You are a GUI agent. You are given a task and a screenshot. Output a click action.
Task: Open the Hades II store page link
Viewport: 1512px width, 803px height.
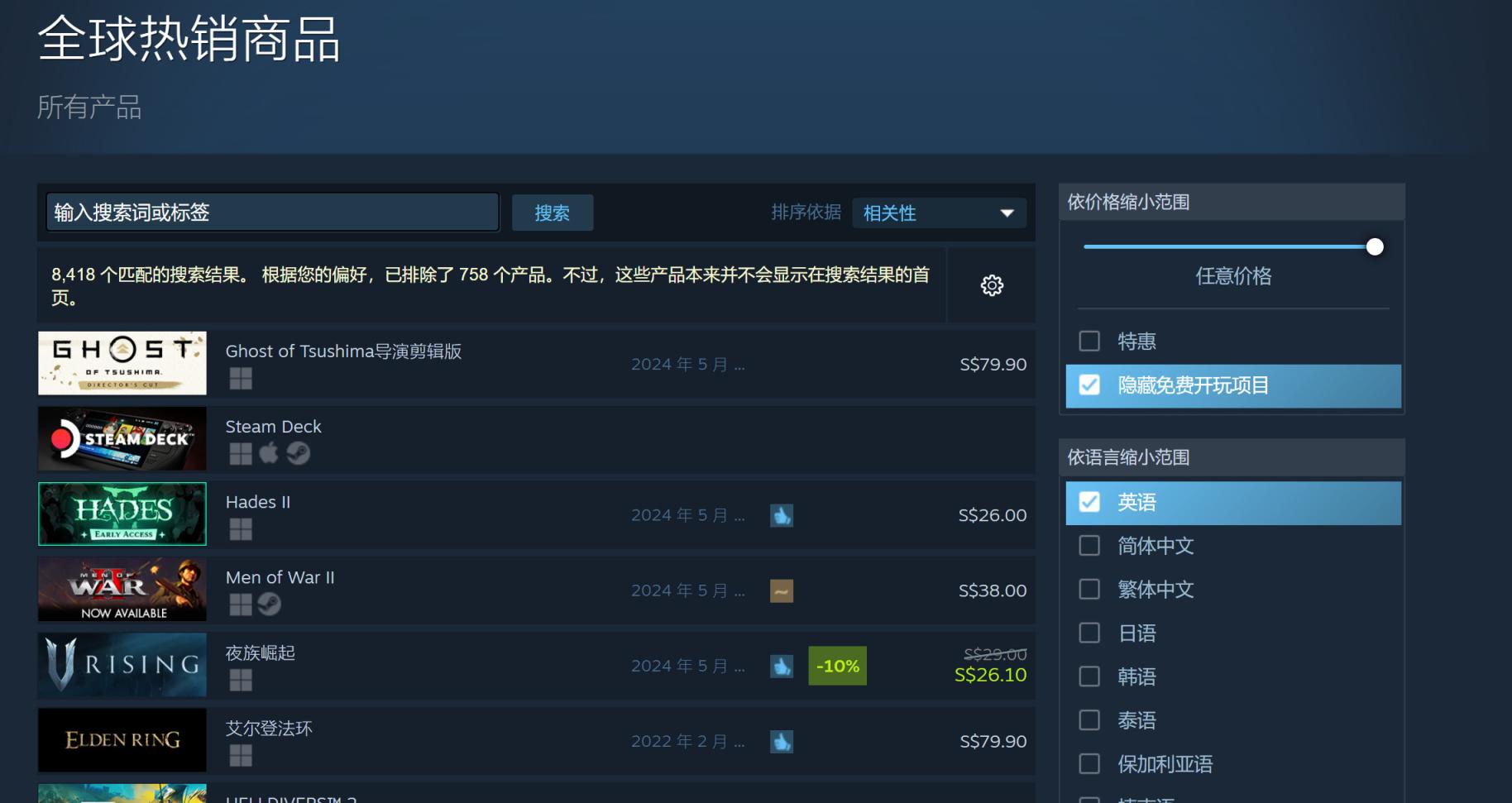257,501
